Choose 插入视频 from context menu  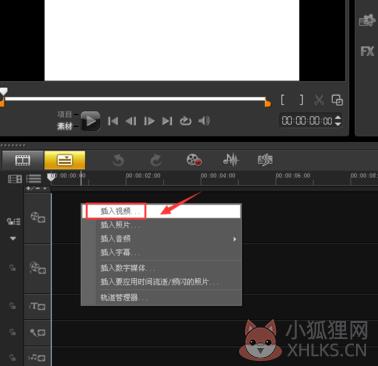pyautogui.click(x=161, y=211)
